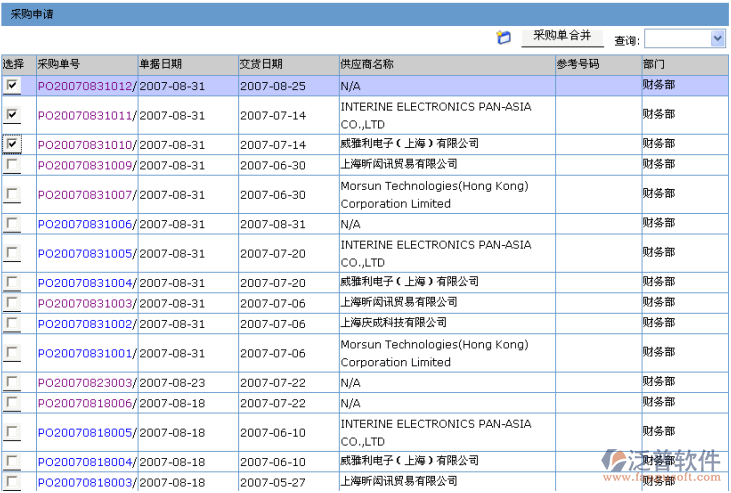Open purchase order PO20070831001 link
731x493 pixels.
click(85, 354)
